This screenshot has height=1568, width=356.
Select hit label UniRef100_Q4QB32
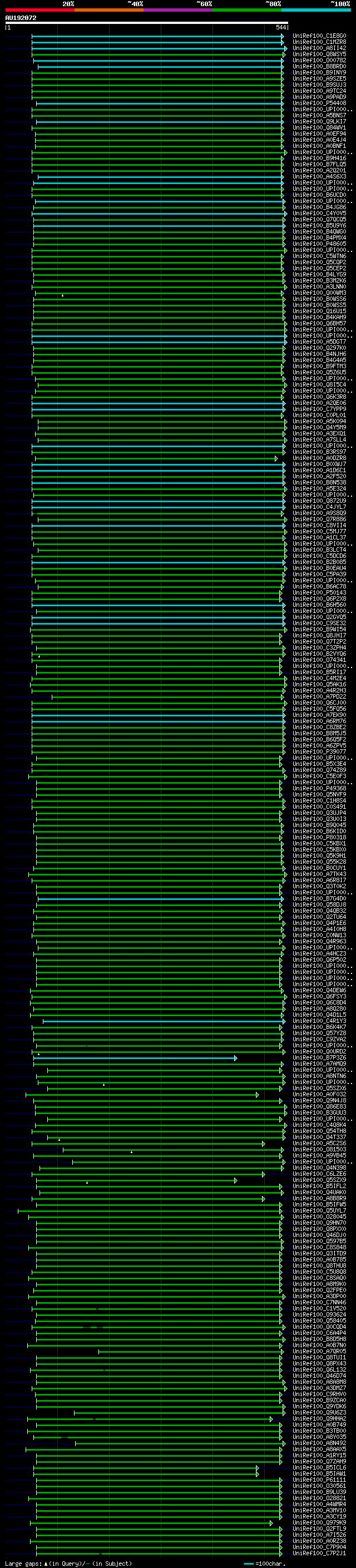click(x=319, y=911)
